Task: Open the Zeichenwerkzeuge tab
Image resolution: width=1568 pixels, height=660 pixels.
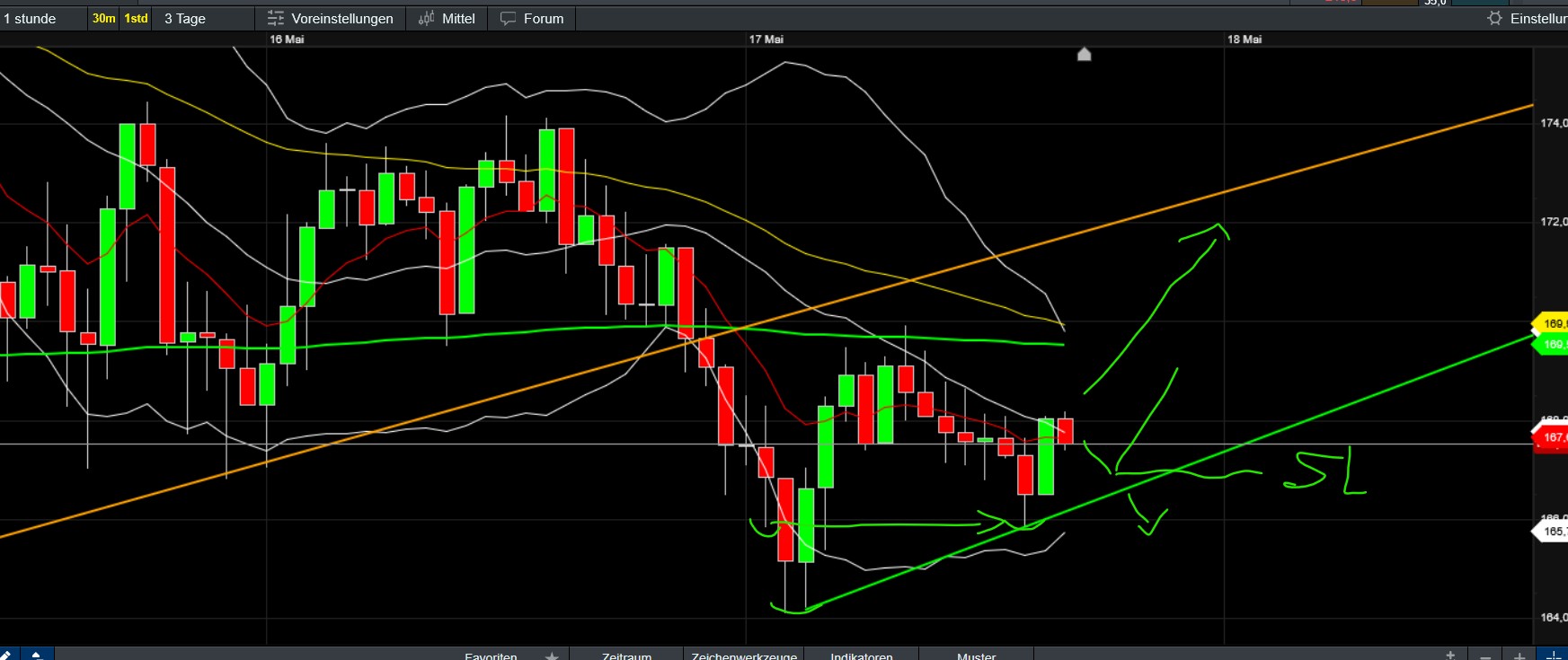Action: 744,656
